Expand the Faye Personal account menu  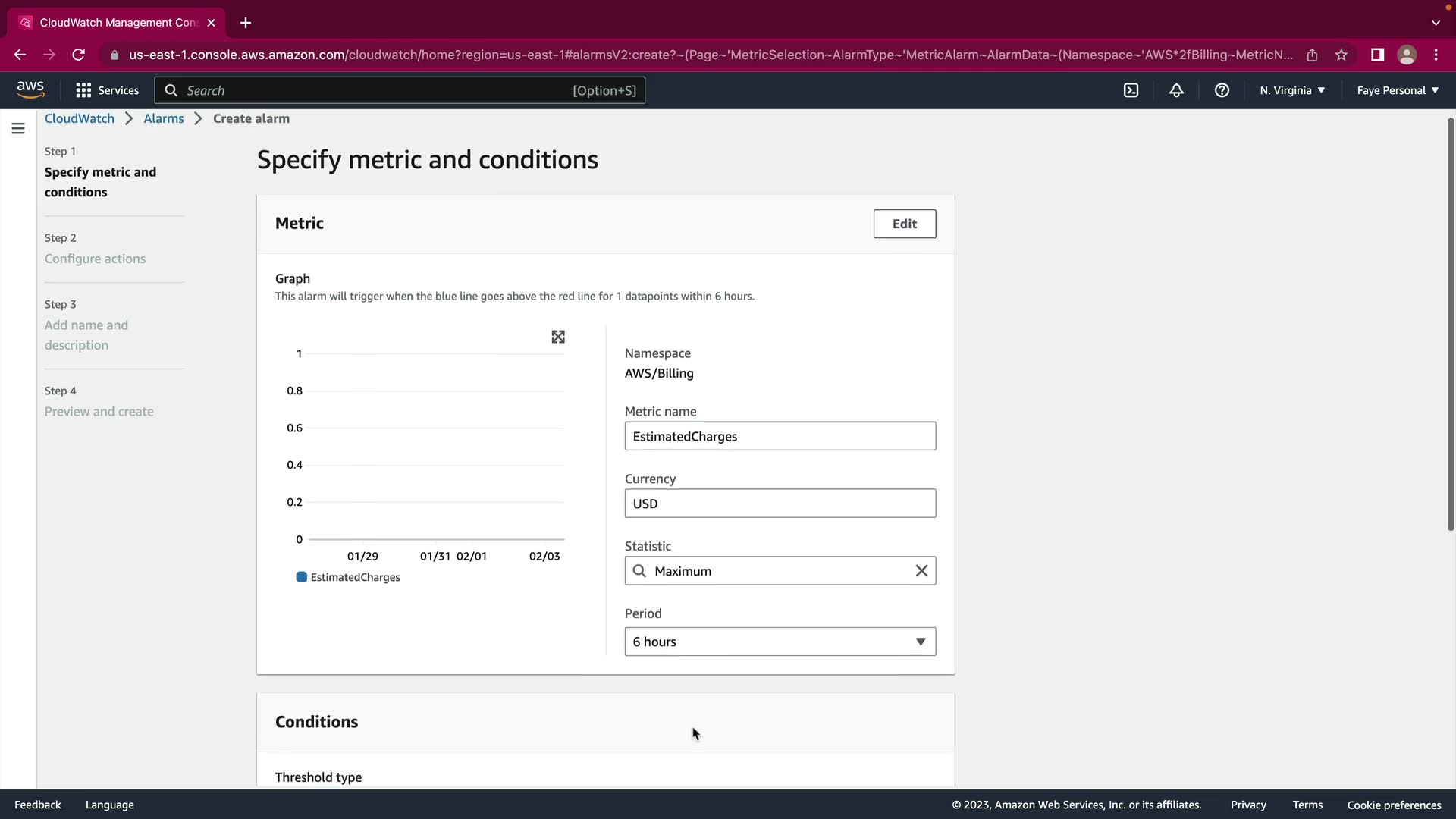click(x=1397, y=90)
